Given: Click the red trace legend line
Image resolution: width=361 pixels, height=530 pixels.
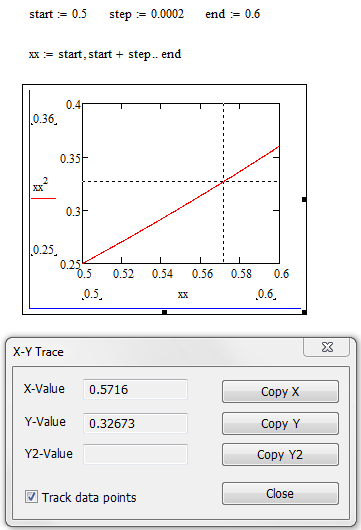Looking at the screenshot, I should point(43,198).
